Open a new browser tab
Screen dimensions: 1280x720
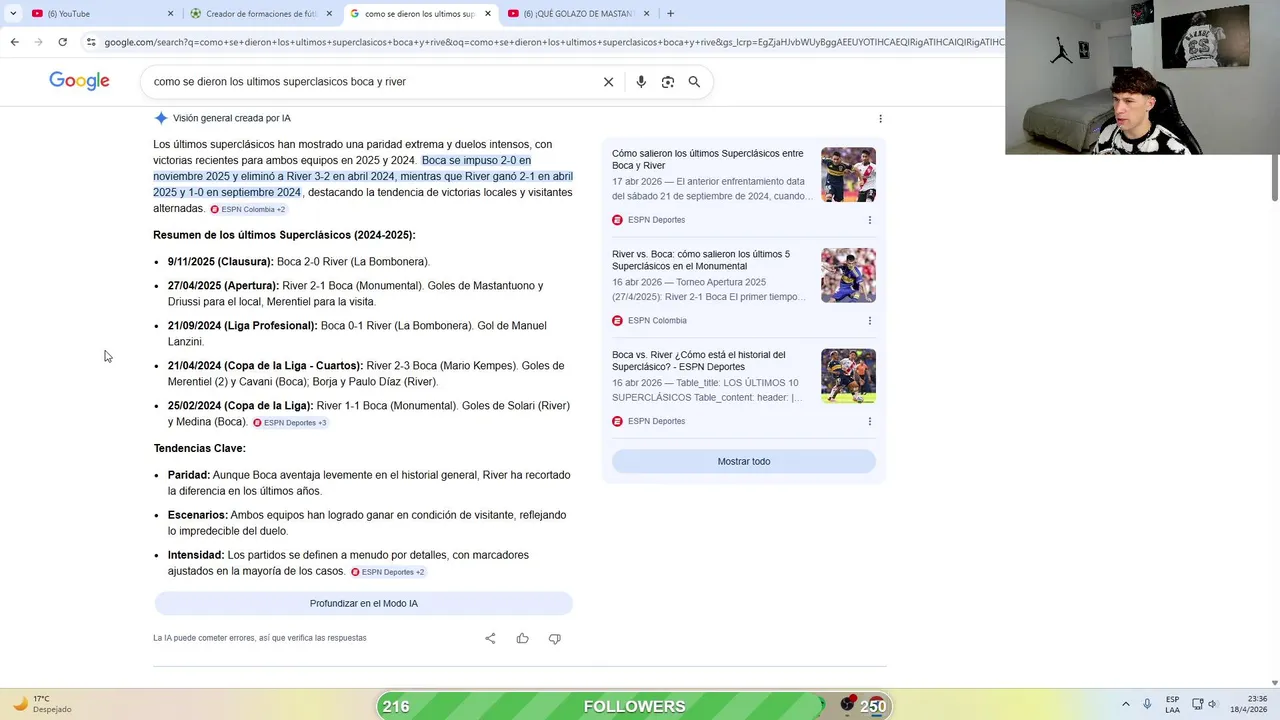pos(670,13)
